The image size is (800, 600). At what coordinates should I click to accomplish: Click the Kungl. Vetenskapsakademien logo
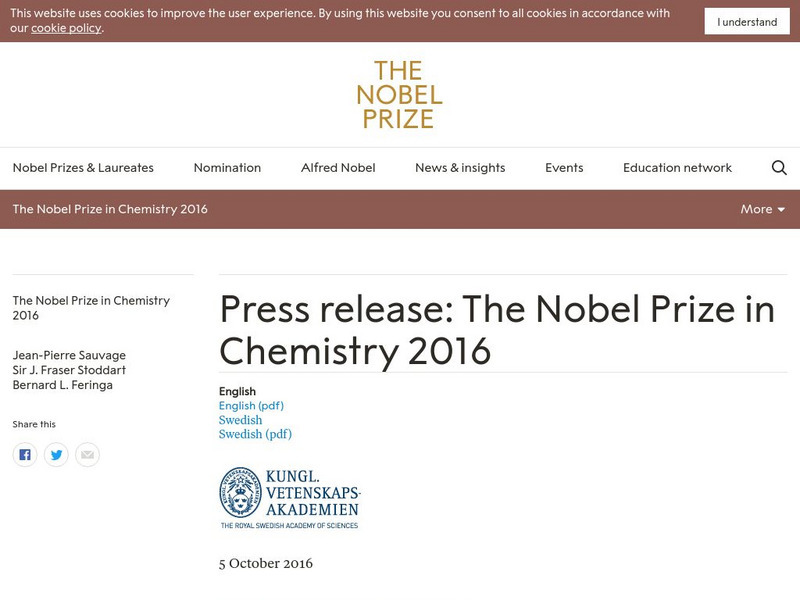[x=289, y=498]
